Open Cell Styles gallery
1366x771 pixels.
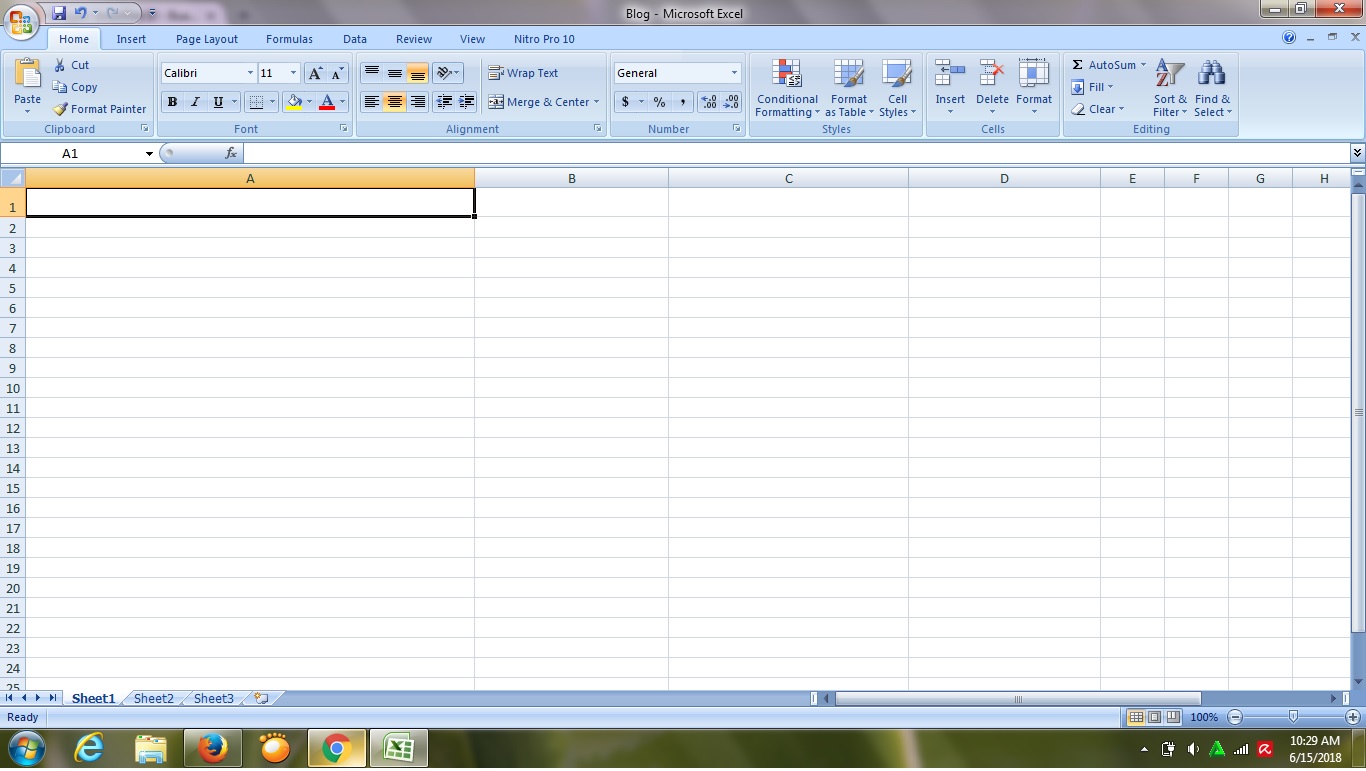(897, 88)
